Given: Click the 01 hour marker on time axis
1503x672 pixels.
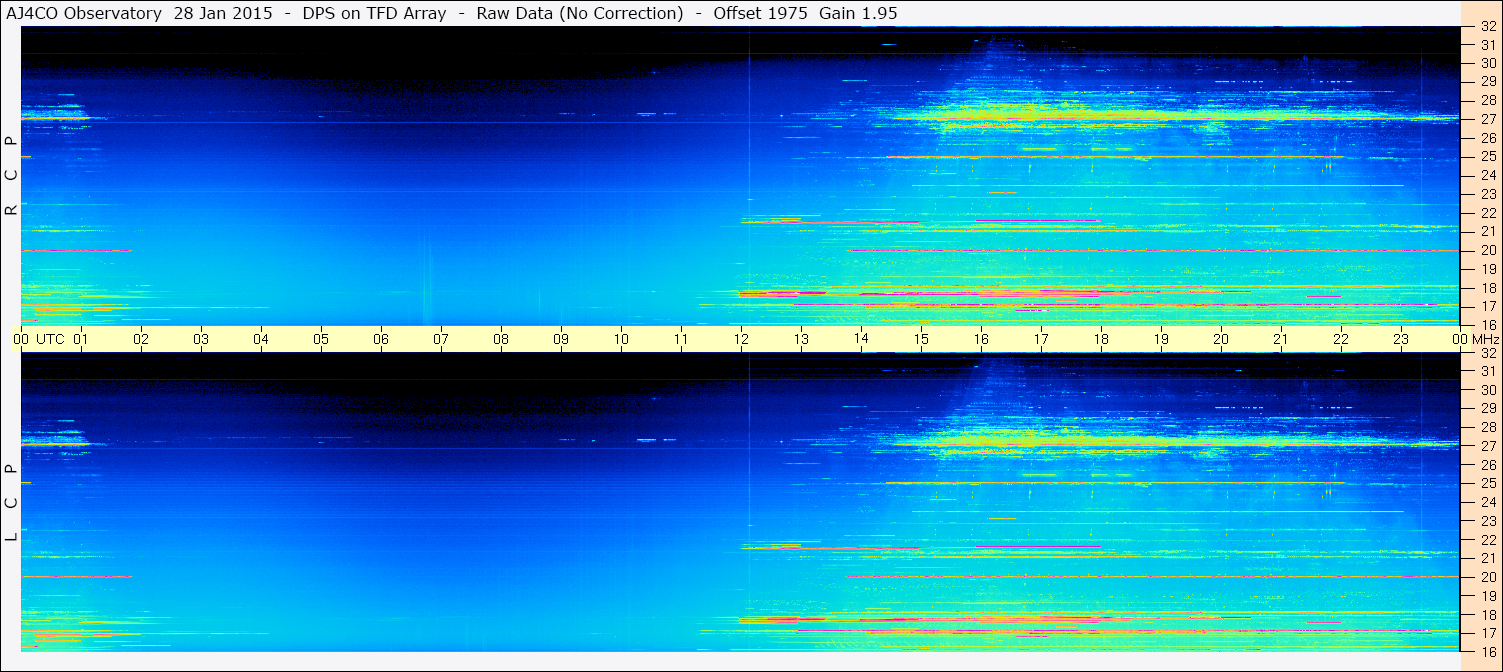Looking at the screenshot, I should pos(81,339).
